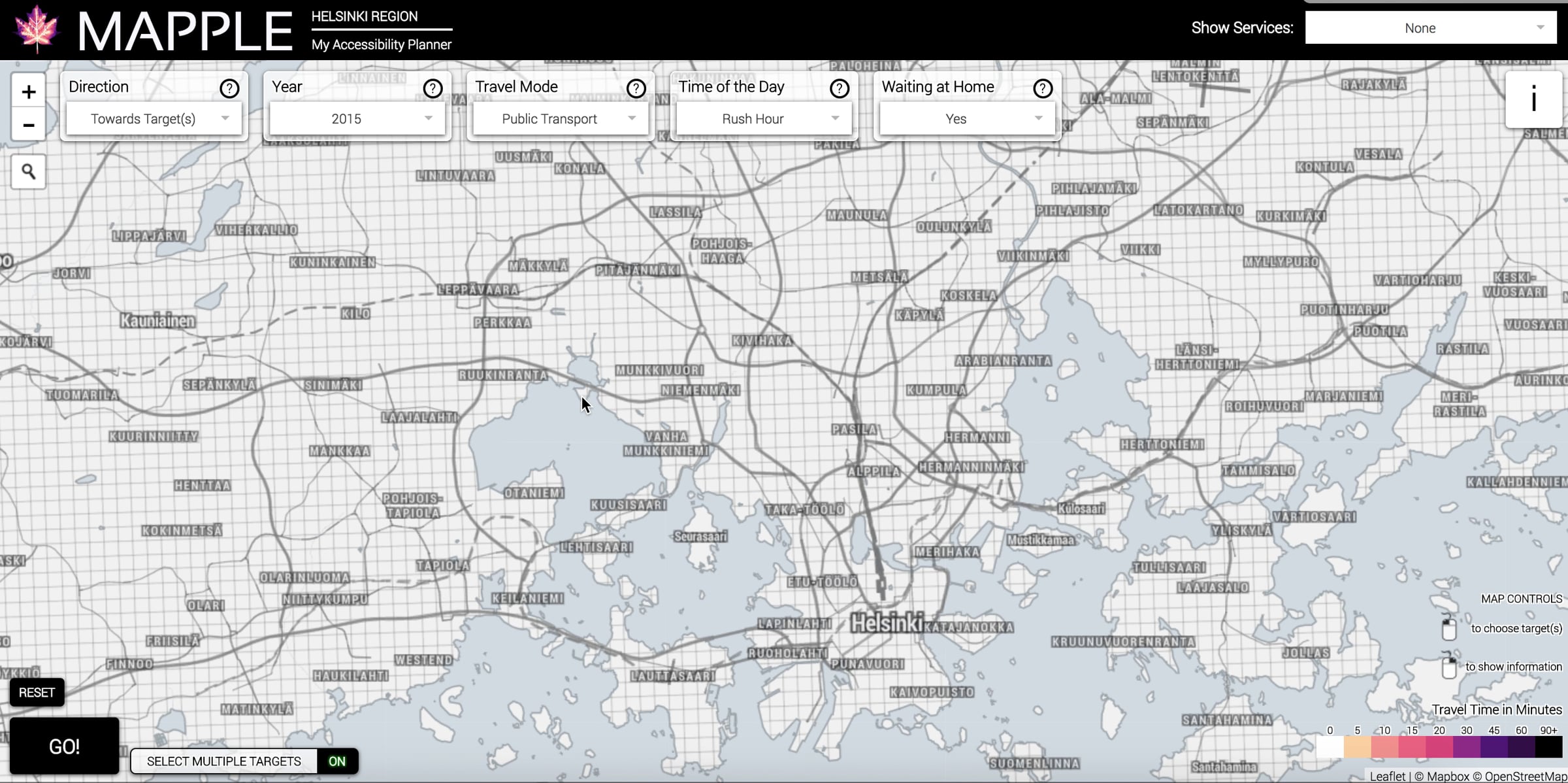Open the Time of the Day Rush Hour dropdown
The width and height of the screenshot is (1568, 783).
click(x=764, y=119)
